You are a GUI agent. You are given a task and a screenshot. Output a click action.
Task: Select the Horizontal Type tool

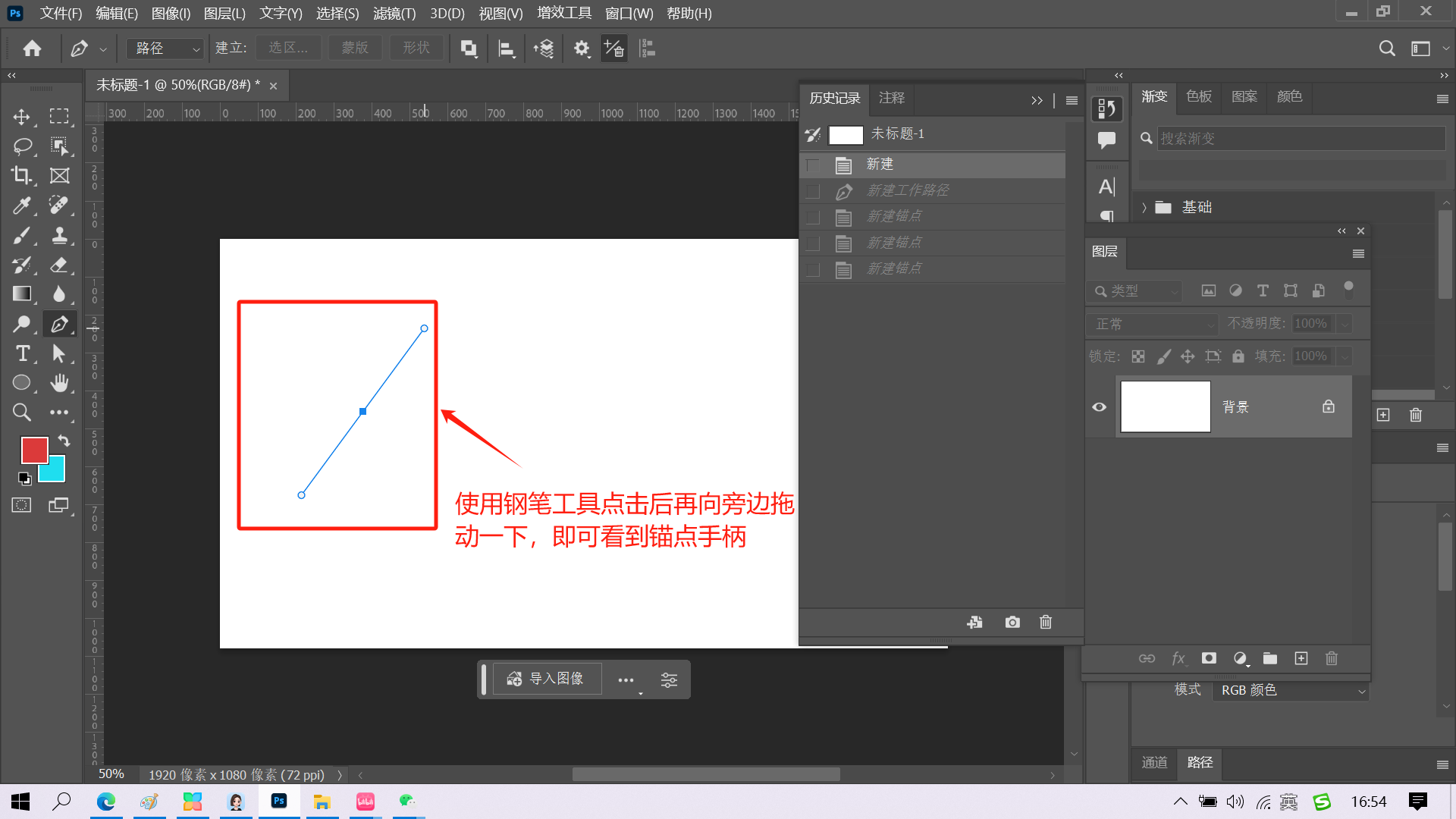[22, 353]
